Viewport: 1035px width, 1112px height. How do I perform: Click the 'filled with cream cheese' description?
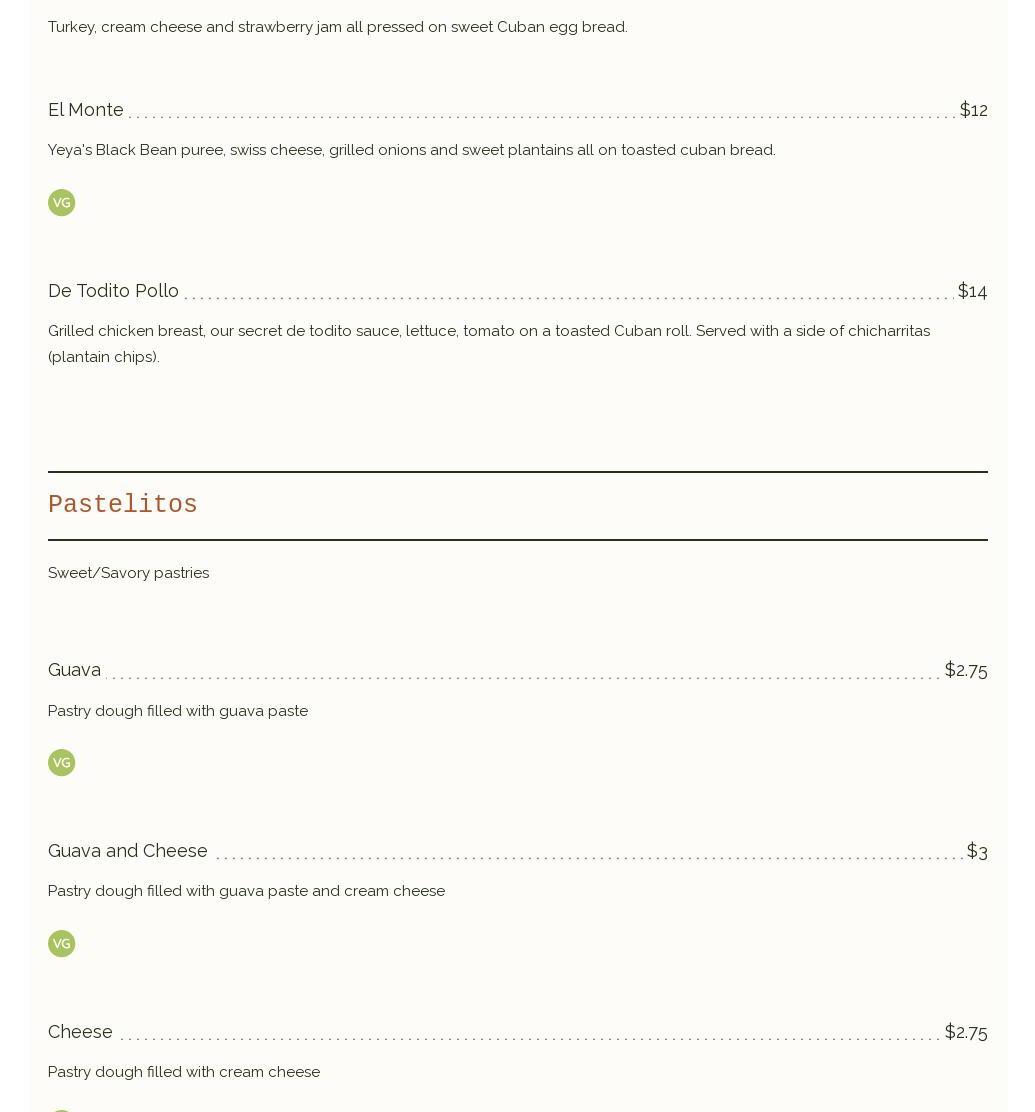[184, 1072]
